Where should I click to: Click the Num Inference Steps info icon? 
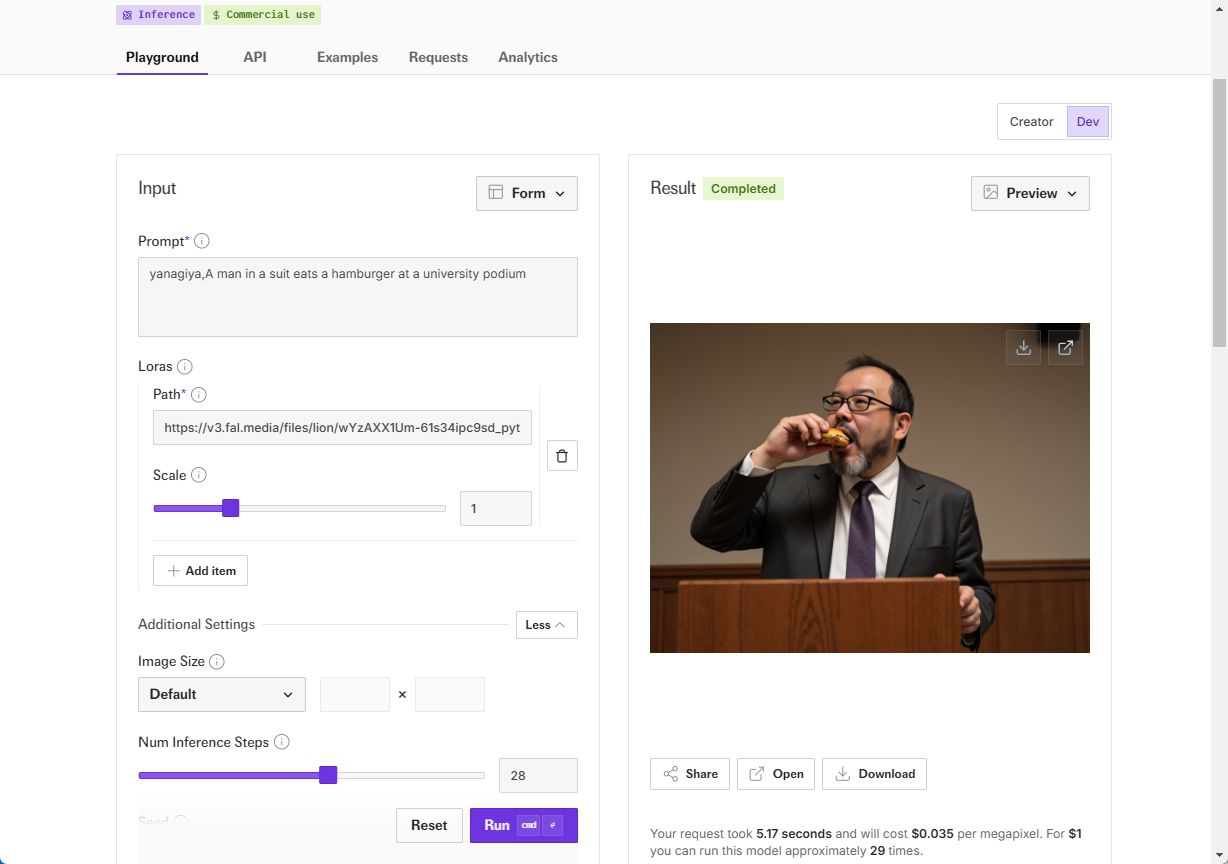[282, 742]
